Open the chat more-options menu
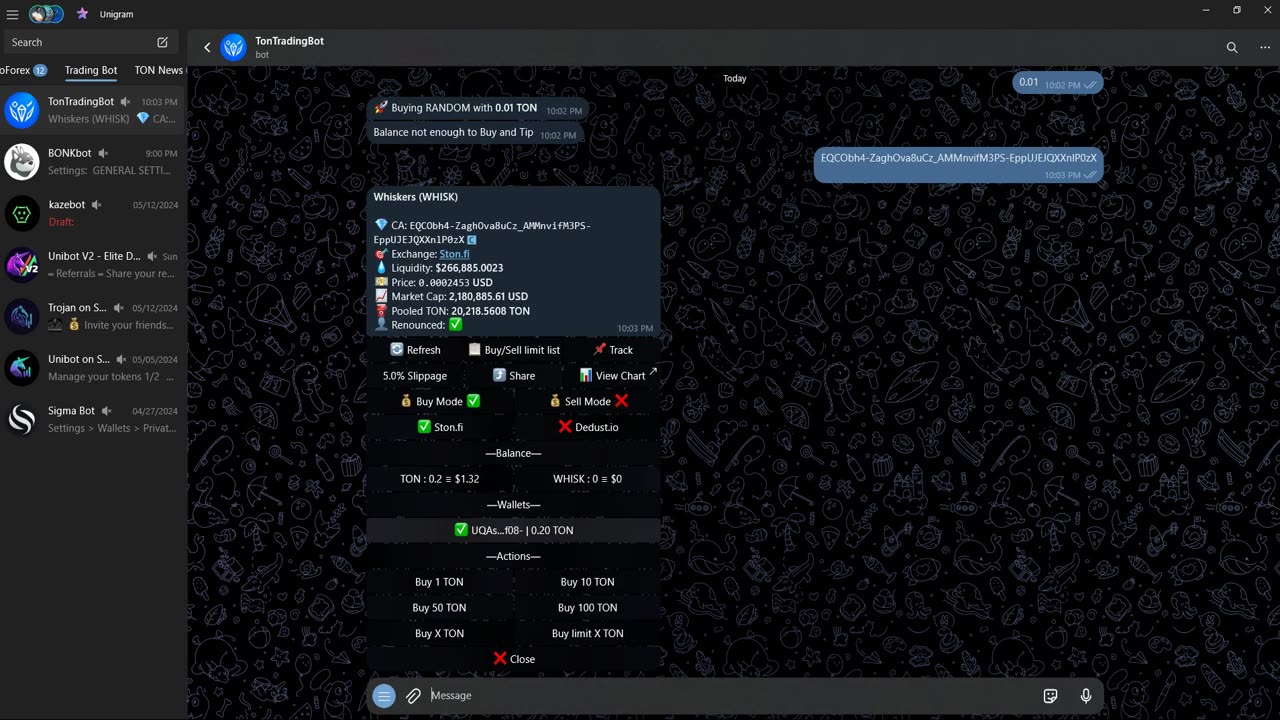The image size is (1280, 720). pos(1265,47)
